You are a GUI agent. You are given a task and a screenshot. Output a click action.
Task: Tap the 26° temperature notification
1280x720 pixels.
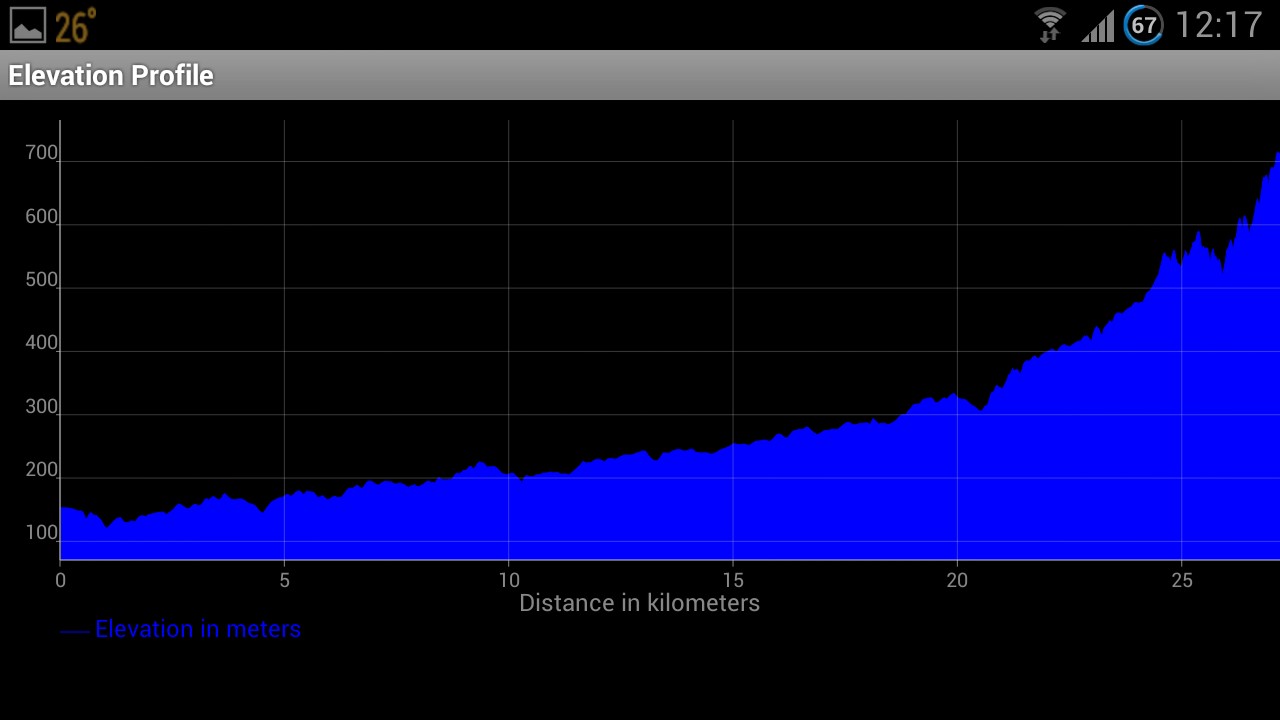pyautogui.click(x=76, y=25)
